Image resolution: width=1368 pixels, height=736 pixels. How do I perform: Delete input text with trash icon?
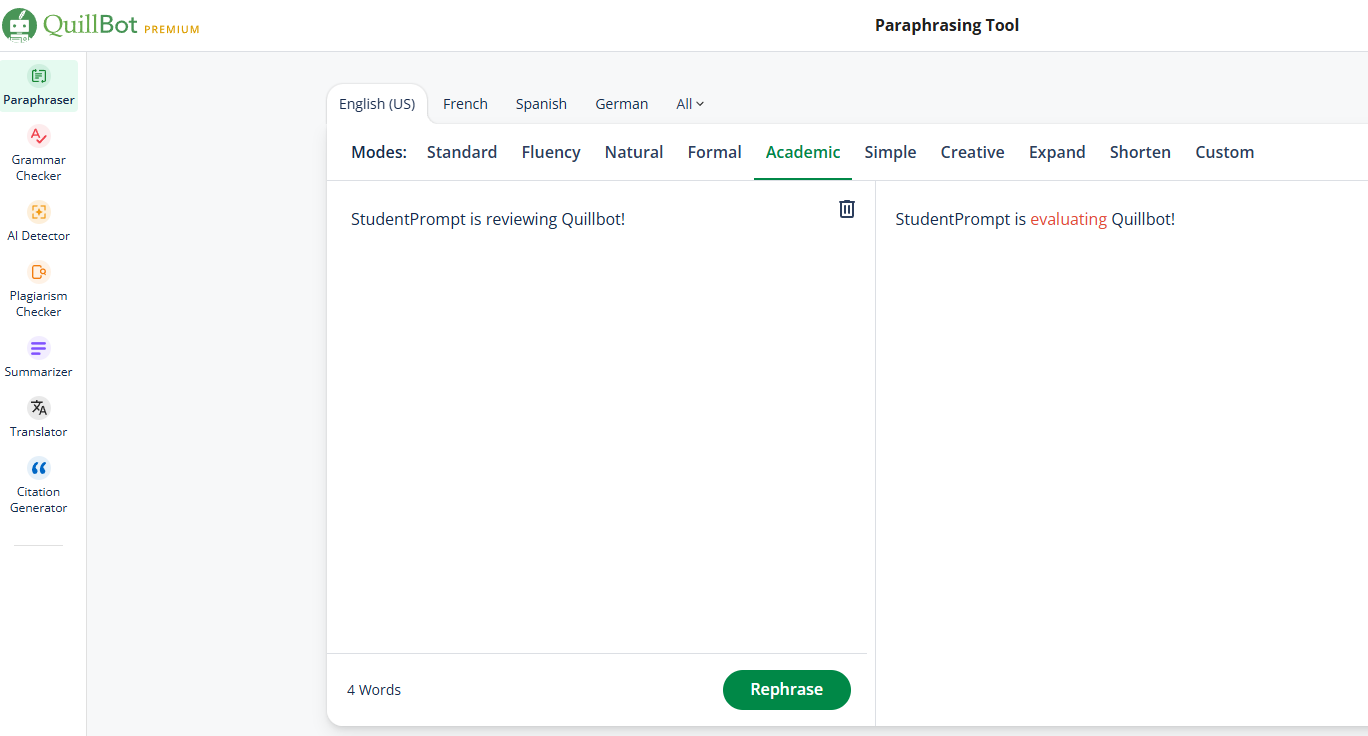point(847,208)
